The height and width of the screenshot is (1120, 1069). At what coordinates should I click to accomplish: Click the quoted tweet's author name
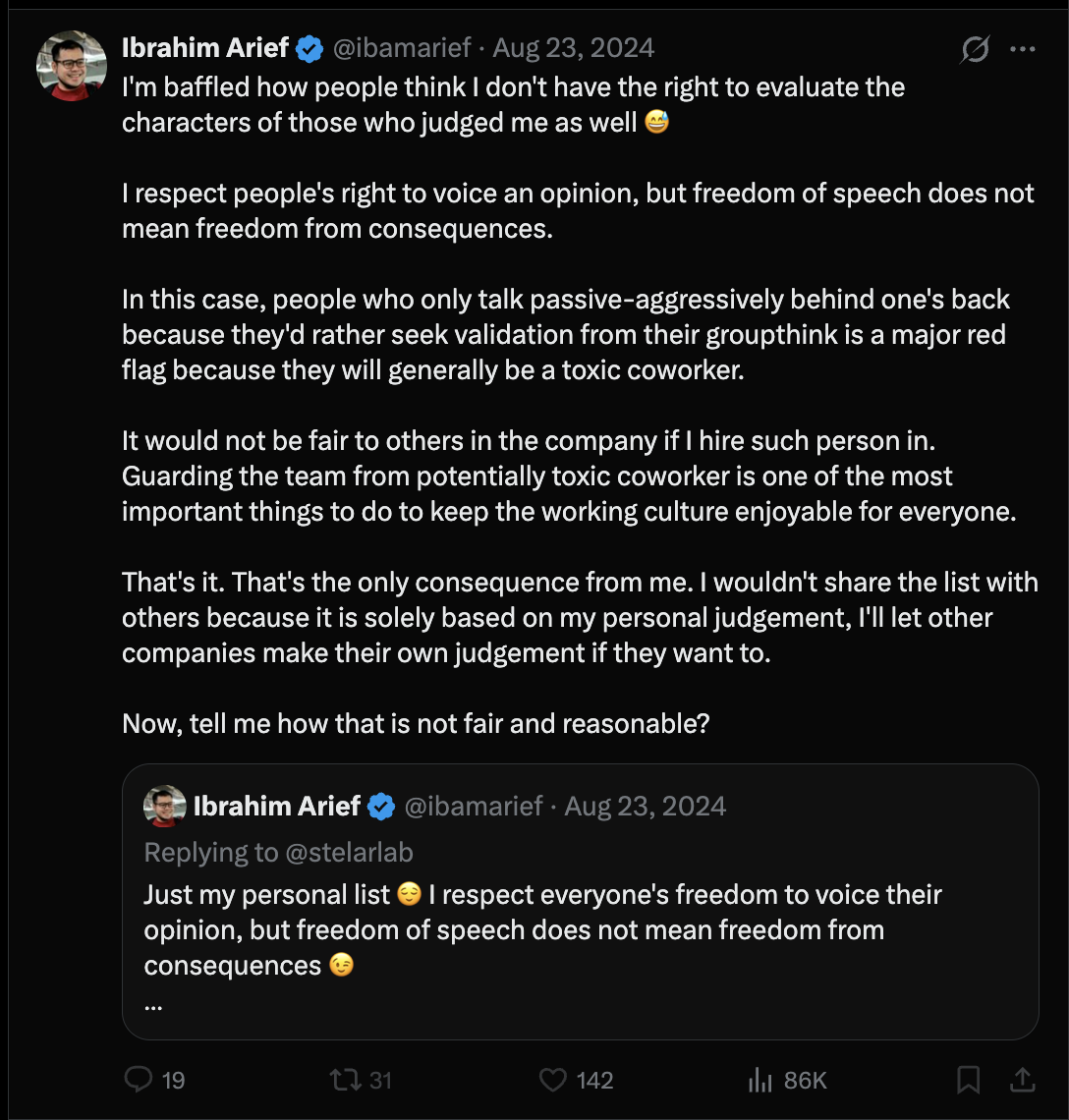point(276,806)
